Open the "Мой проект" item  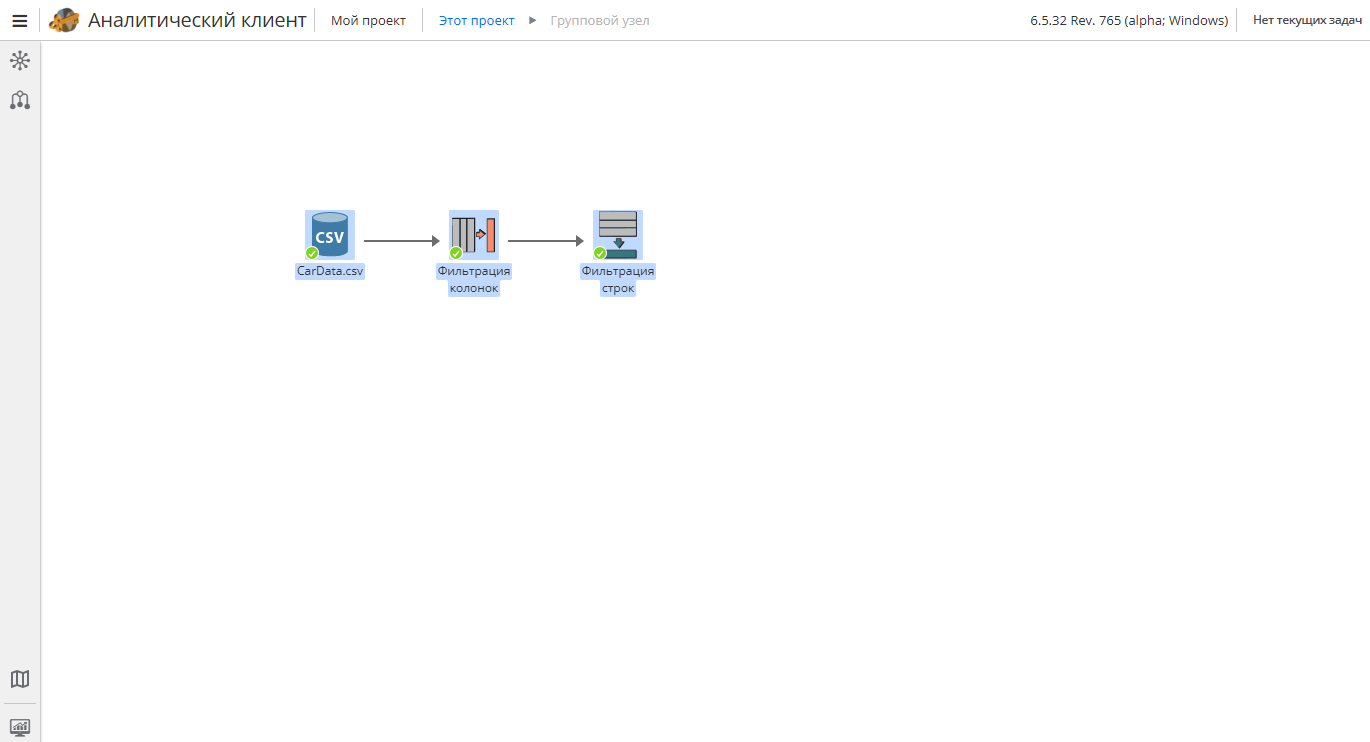coord(368,20)
